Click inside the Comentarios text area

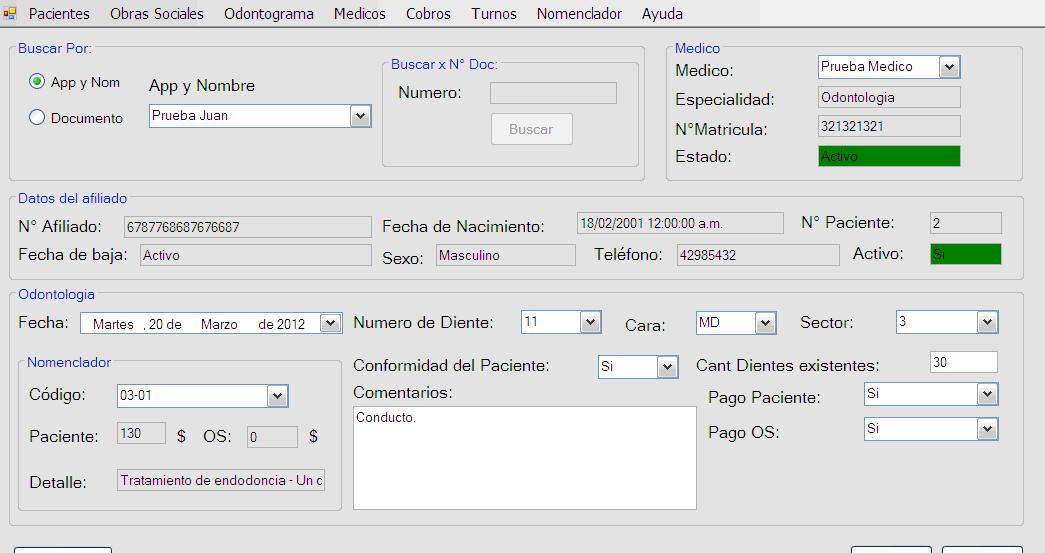click(x=524, y=457)
